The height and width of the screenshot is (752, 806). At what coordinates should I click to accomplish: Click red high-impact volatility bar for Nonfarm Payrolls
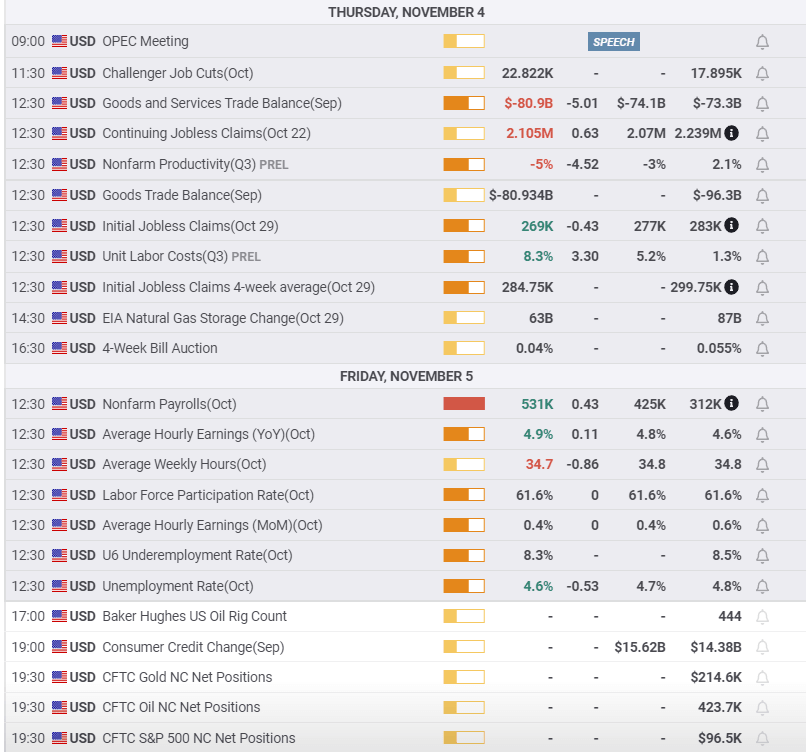(464, 404)
